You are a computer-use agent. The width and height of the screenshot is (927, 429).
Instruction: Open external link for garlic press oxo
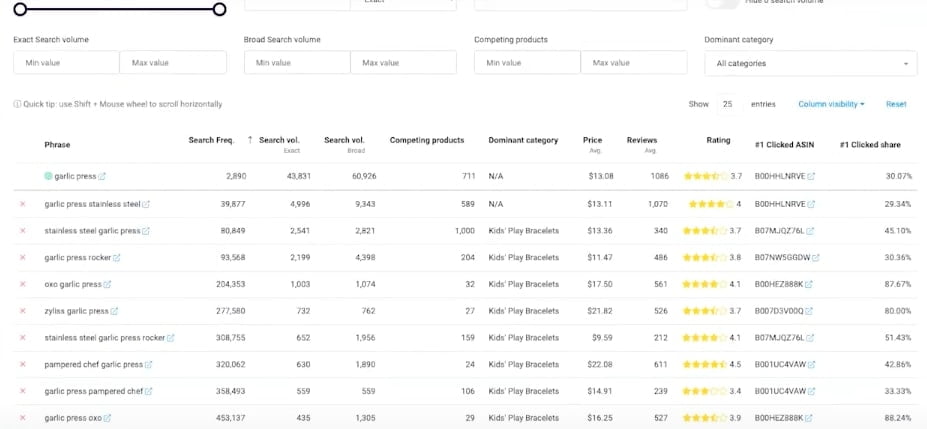(x=107, y=418)
